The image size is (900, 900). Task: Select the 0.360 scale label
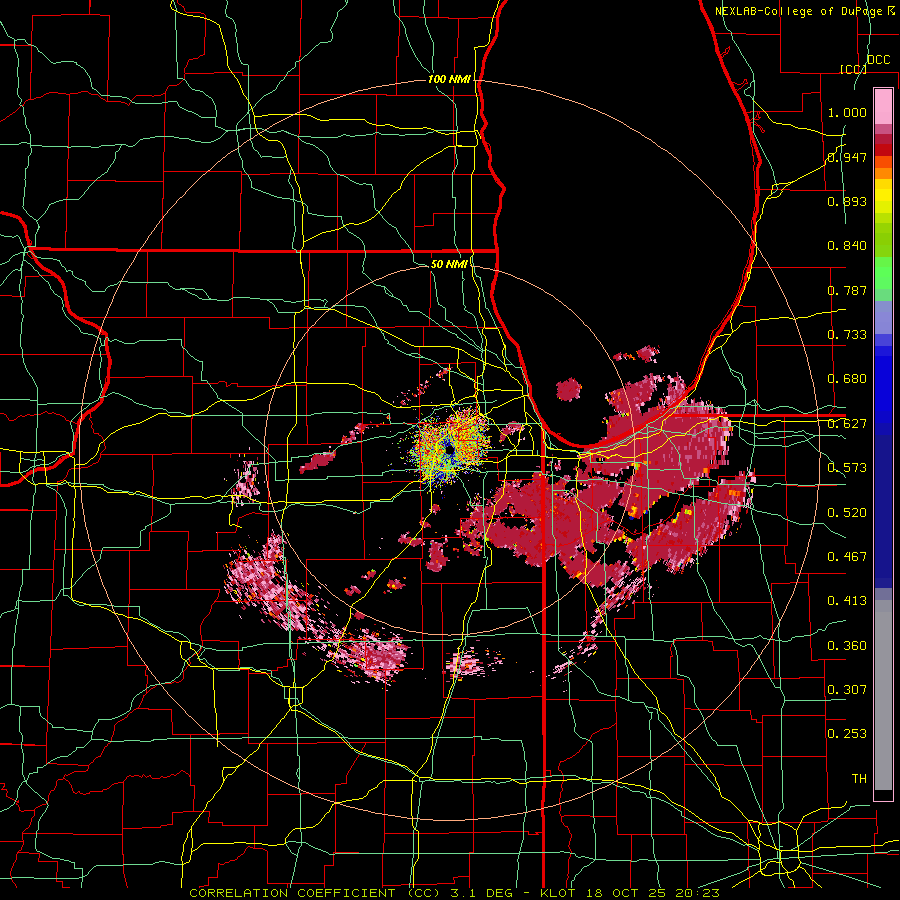(847, 646)
